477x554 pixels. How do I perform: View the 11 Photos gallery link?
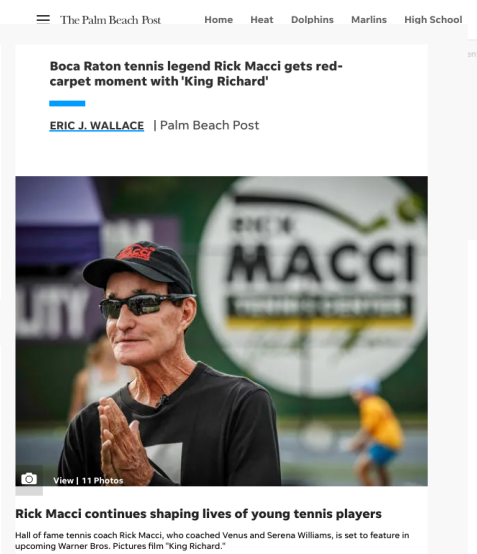88,481
